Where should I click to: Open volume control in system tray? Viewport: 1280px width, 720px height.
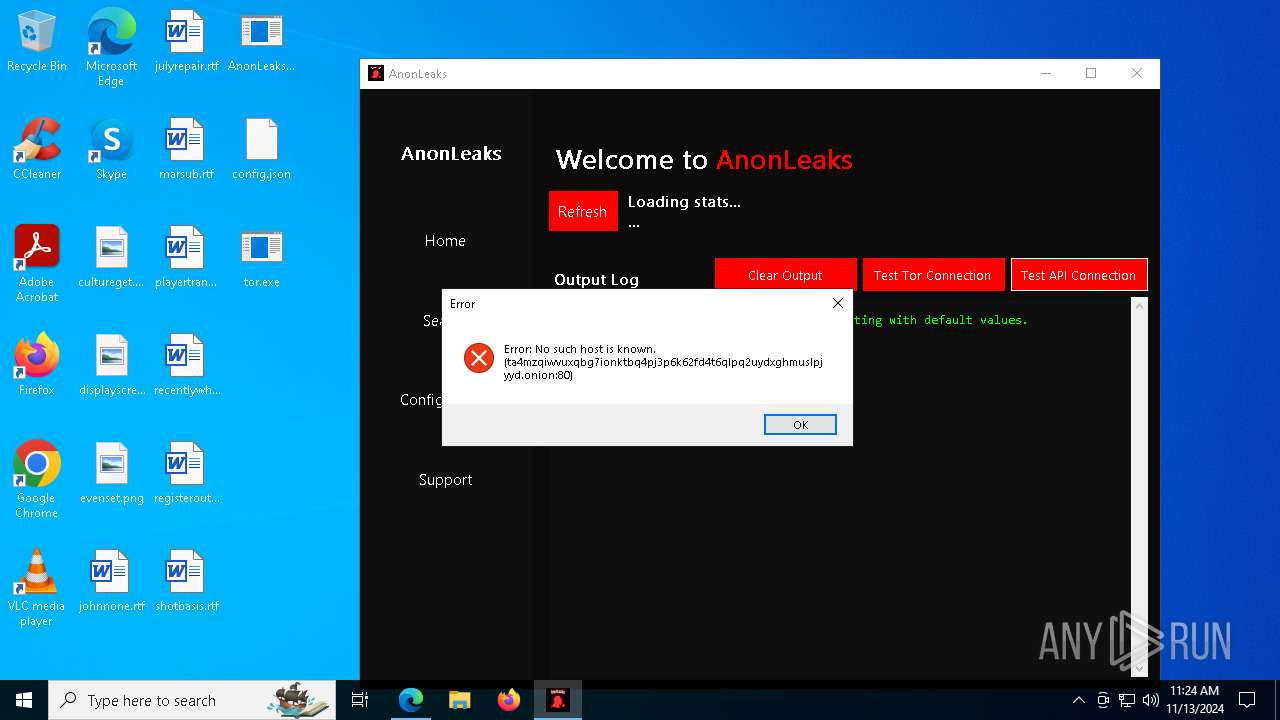pos(1151,700)
